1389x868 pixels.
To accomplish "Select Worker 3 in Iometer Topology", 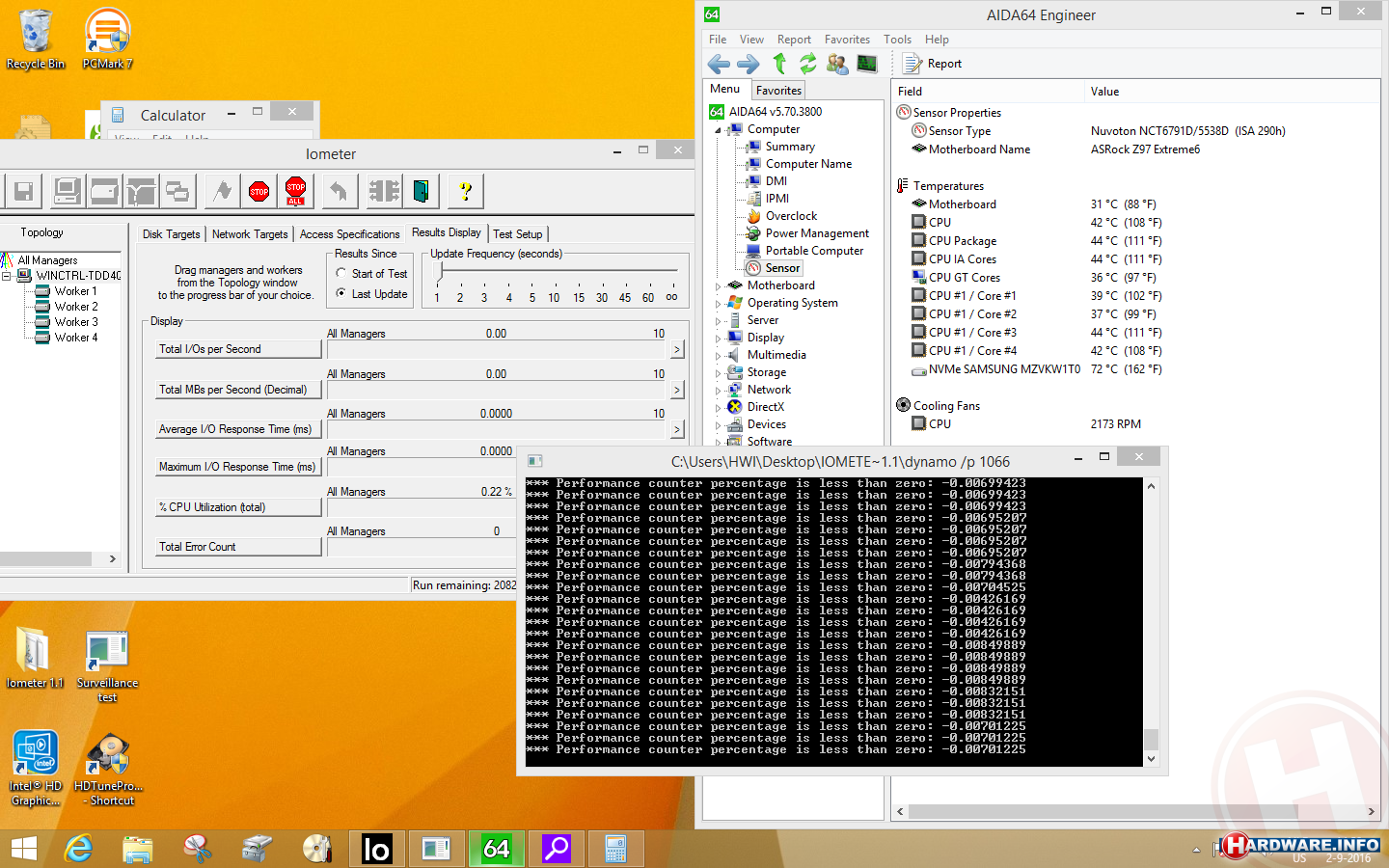I will pyautogui.click(x=75, y=322).
